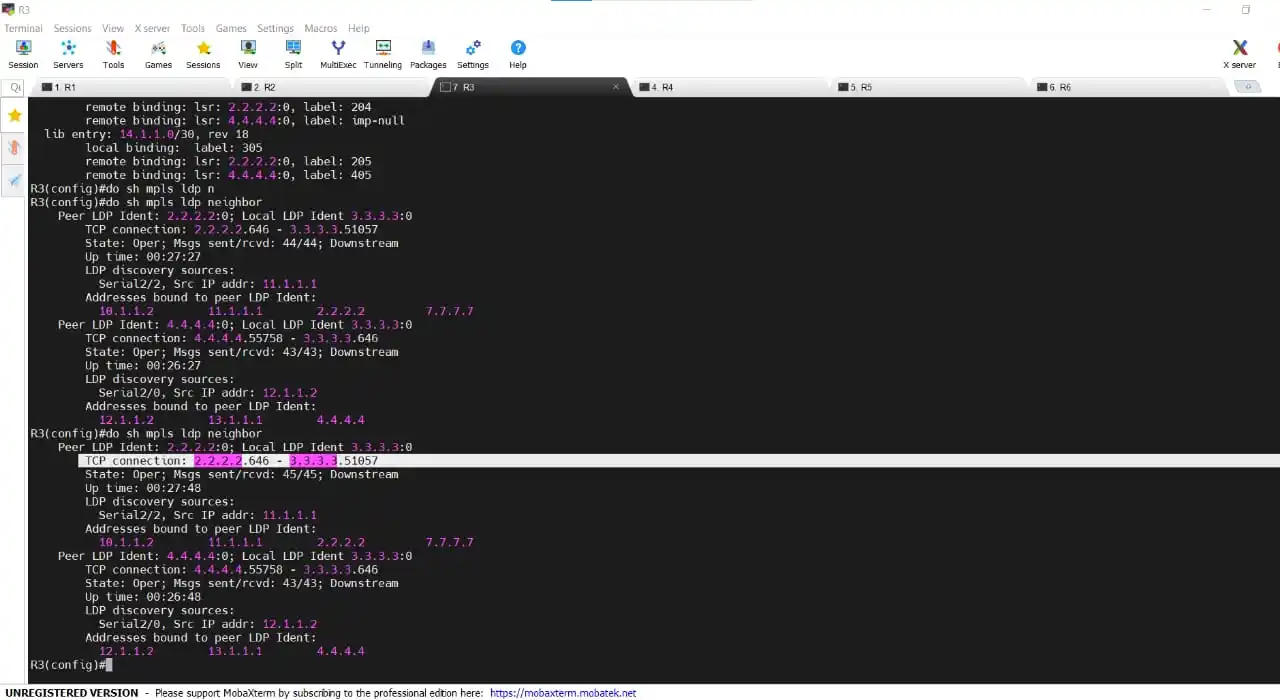1280x700 pixels.
Task: Select the Split toolbar icon
Action: (x=293, y=54)
